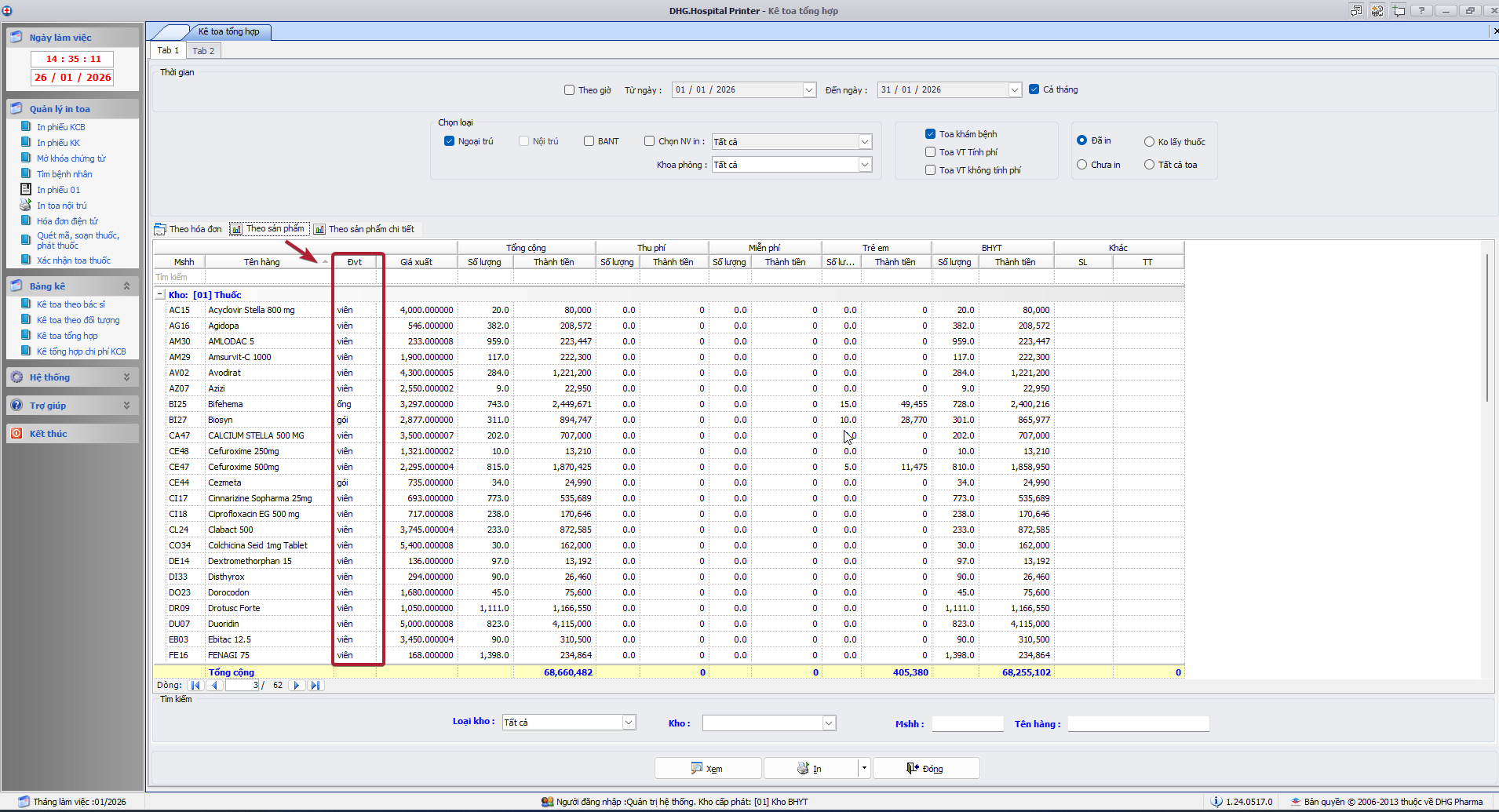This screenshot has width=1499, height=812.
Task: Select the Tất cả toa radio button
Action: point(1150,165)
